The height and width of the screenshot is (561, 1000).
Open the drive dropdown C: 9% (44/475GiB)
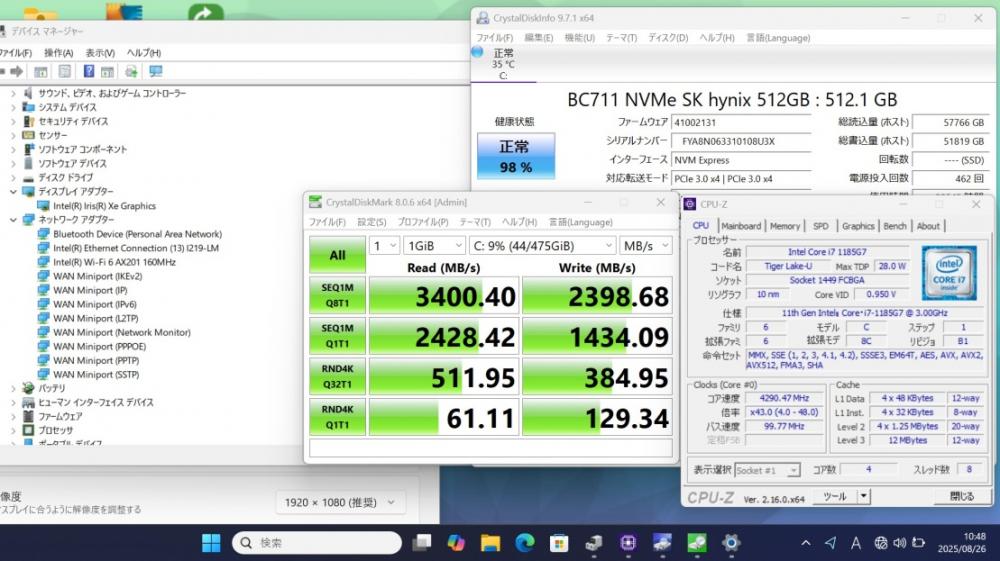coord(543,245)
